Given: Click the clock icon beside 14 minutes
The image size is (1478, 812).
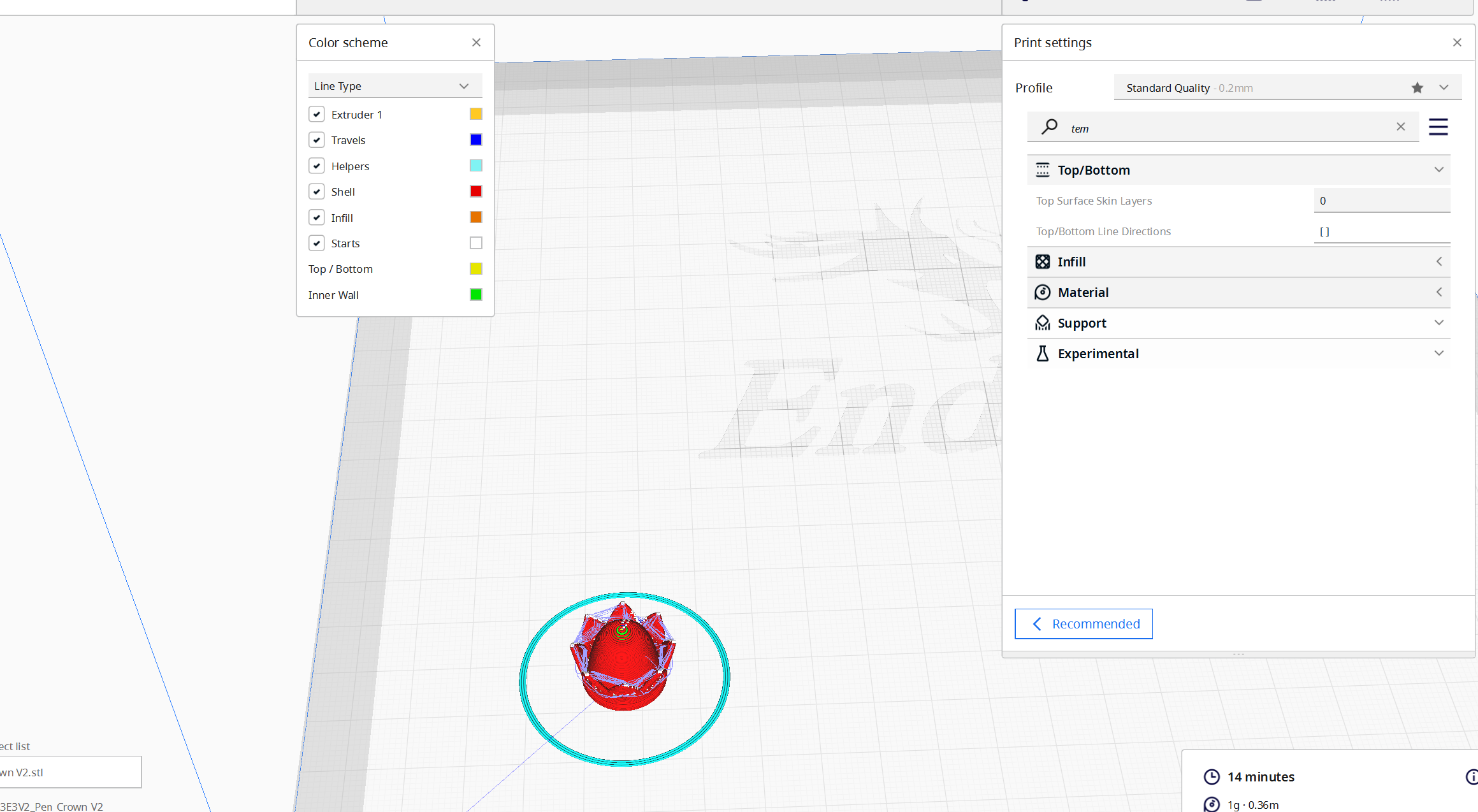Looking at the screenshot, I should 1212,777.
